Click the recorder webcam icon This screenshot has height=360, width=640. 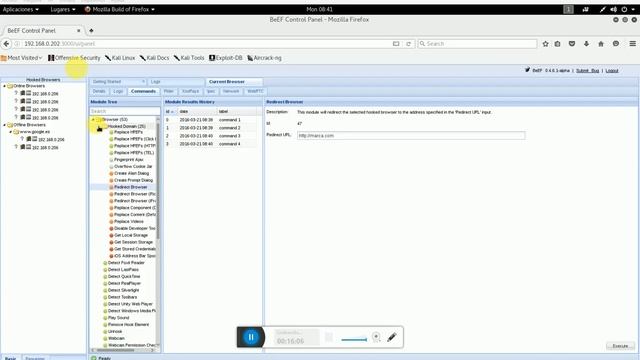coord(376,337)
